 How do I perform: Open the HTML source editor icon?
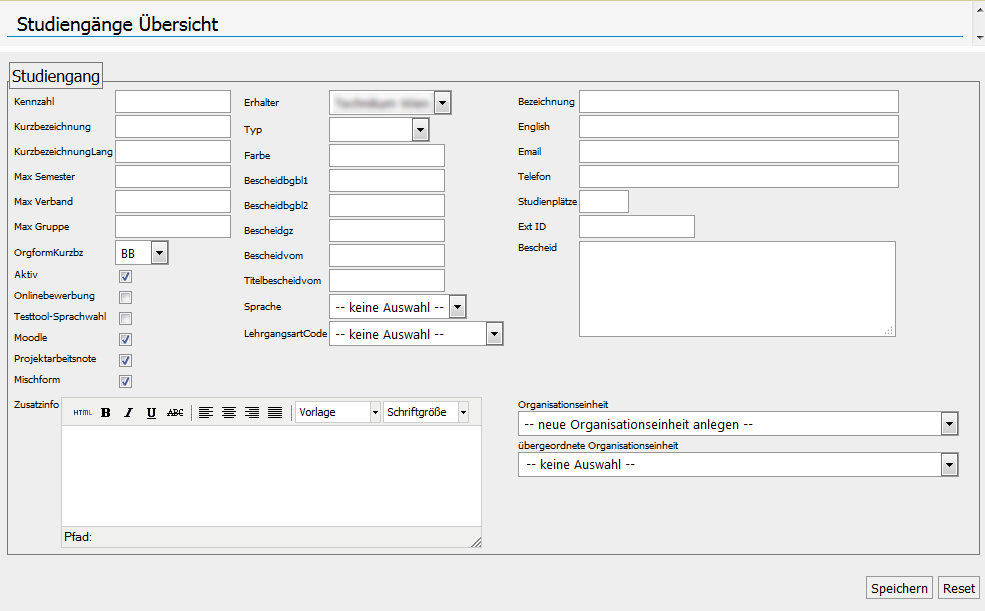coord(83,412)
